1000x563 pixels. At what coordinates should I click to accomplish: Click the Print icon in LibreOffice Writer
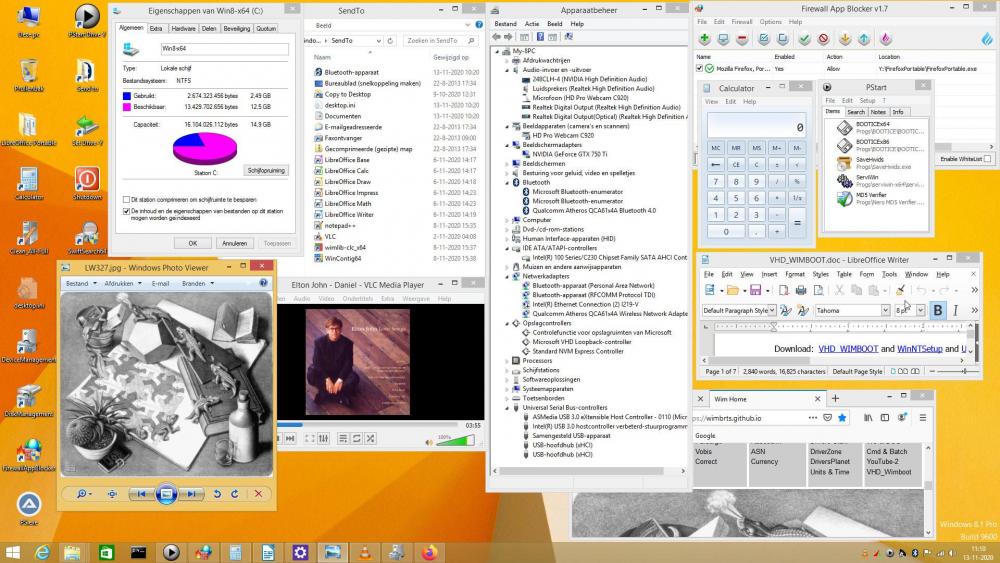coord(800,290)
